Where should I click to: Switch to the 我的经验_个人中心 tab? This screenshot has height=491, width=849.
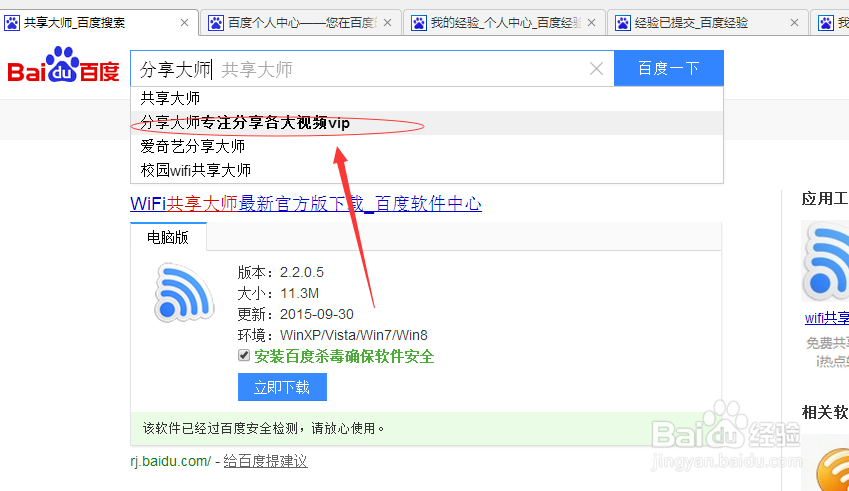tap(504, 23)
